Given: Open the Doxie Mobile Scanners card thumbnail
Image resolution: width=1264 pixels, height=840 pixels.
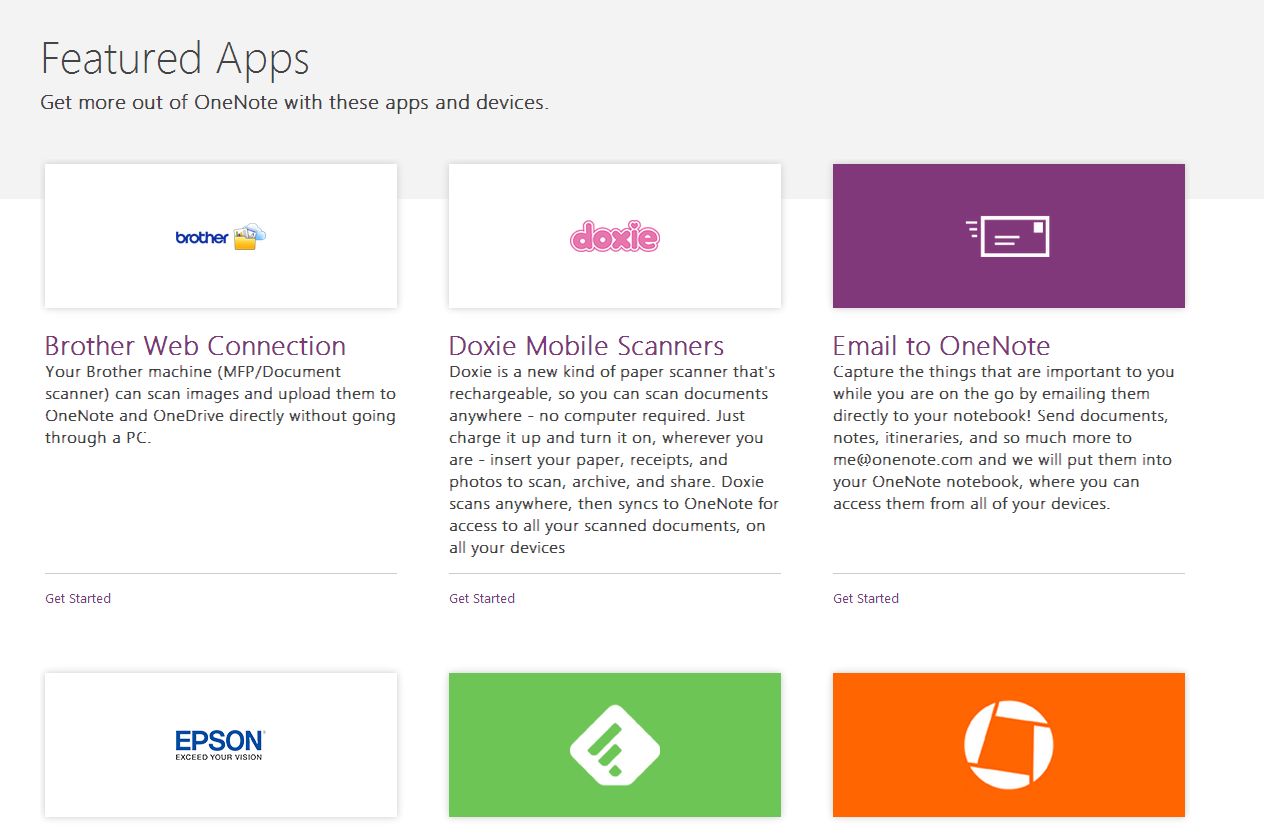Looking at the screenshot, I should click(615, 236).
